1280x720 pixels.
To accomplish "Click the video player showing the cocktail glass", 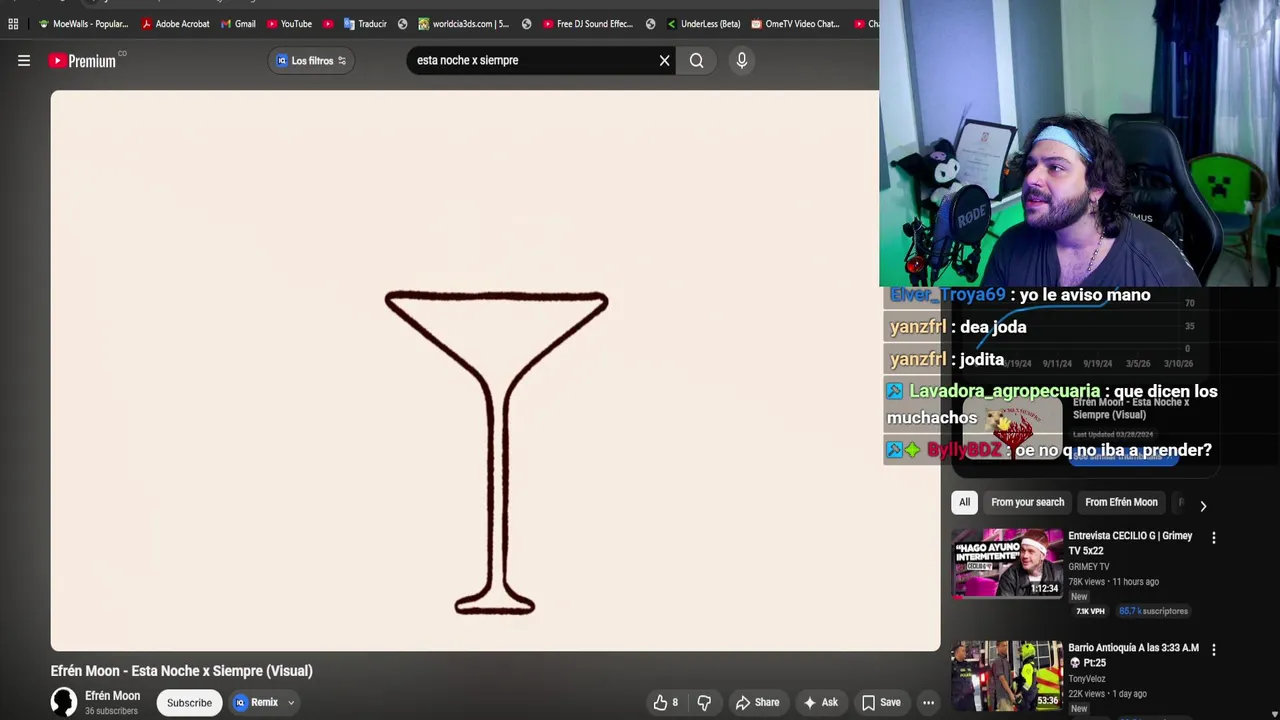I will click(495, 371).
